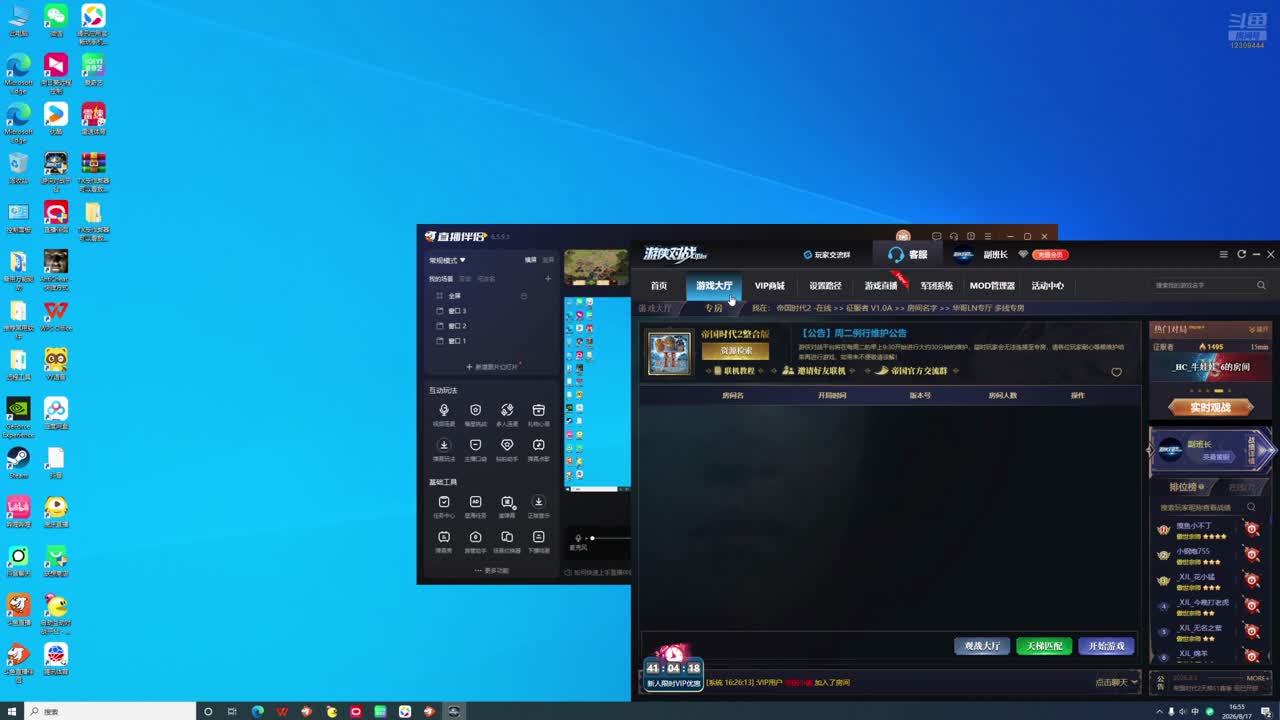Click the gift box icon under 互动玩法
The width and height of the screenshot is (1280, 720).
pos(538,410)
